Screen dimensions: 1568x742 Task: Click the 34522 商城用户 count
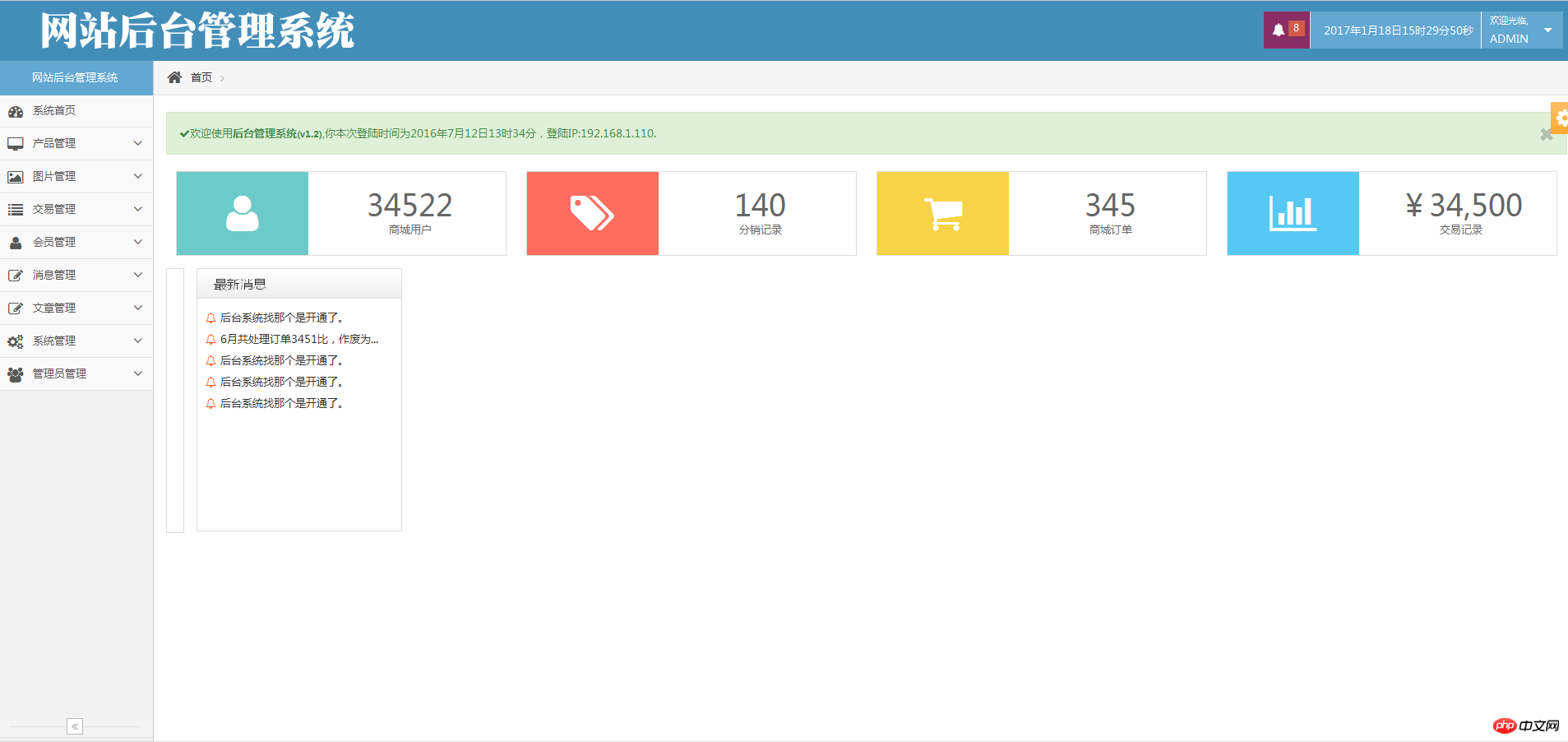[x=409, y=206]
